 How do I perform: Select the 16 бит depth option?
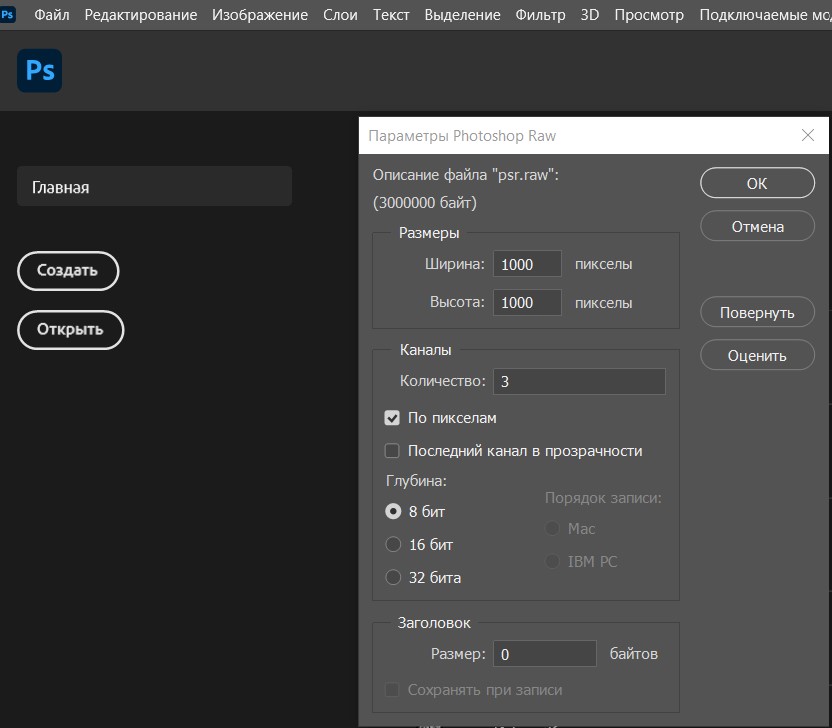(393, 544)
